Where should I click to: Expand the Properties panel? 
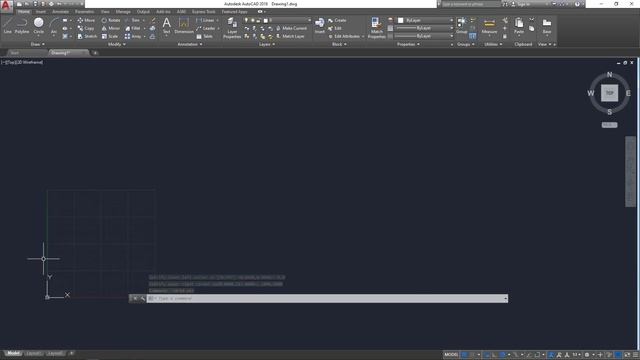click(408, 44)
